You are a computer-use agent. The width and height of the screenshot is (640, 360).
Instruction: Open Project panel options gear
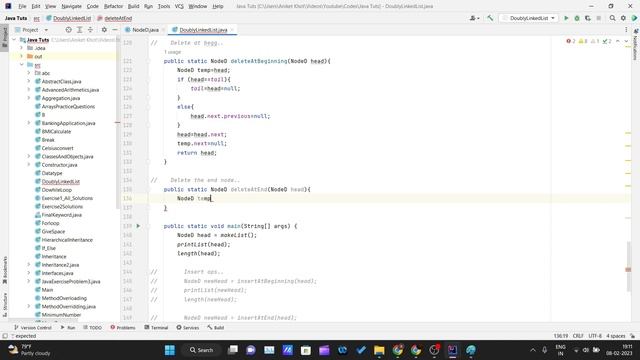(x=104, y=30)
